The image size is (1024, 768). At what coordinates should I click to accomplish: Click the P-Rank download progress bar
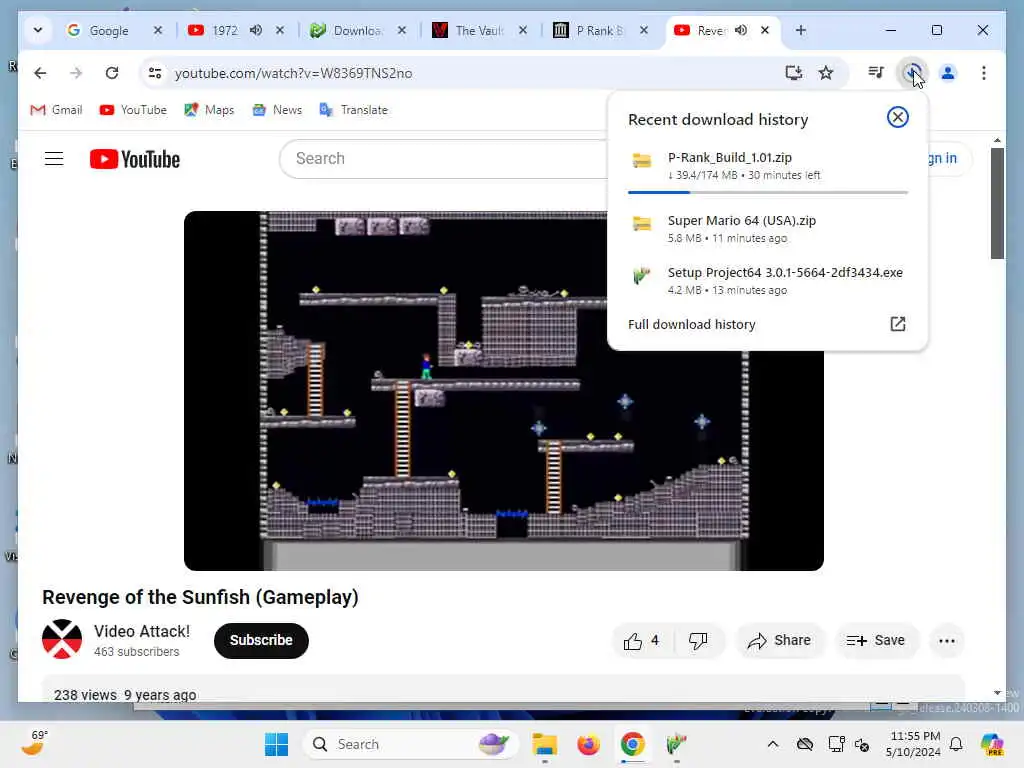point(767,193)
